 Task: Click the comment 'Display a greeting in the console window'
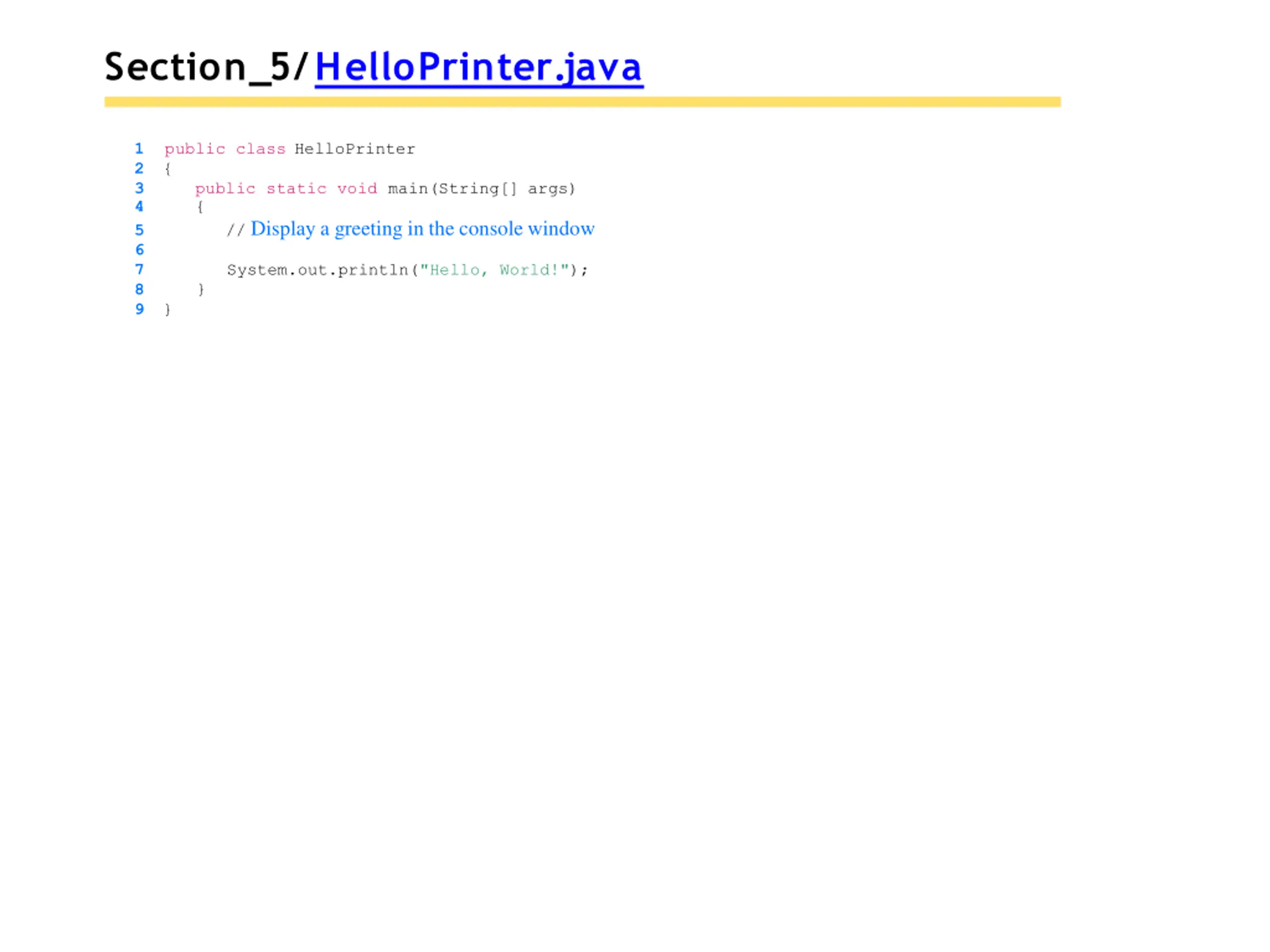pyautogui.click(x=423, y=229)
